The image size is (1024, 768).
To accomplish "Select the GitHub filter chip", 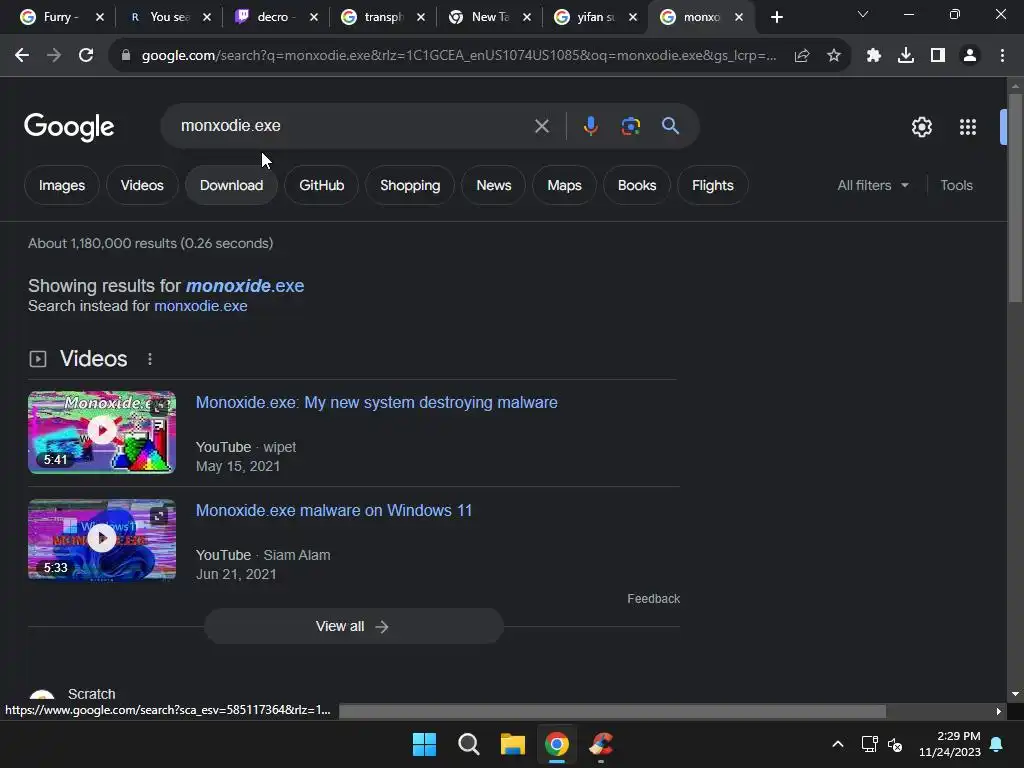I will pos(321,185).
